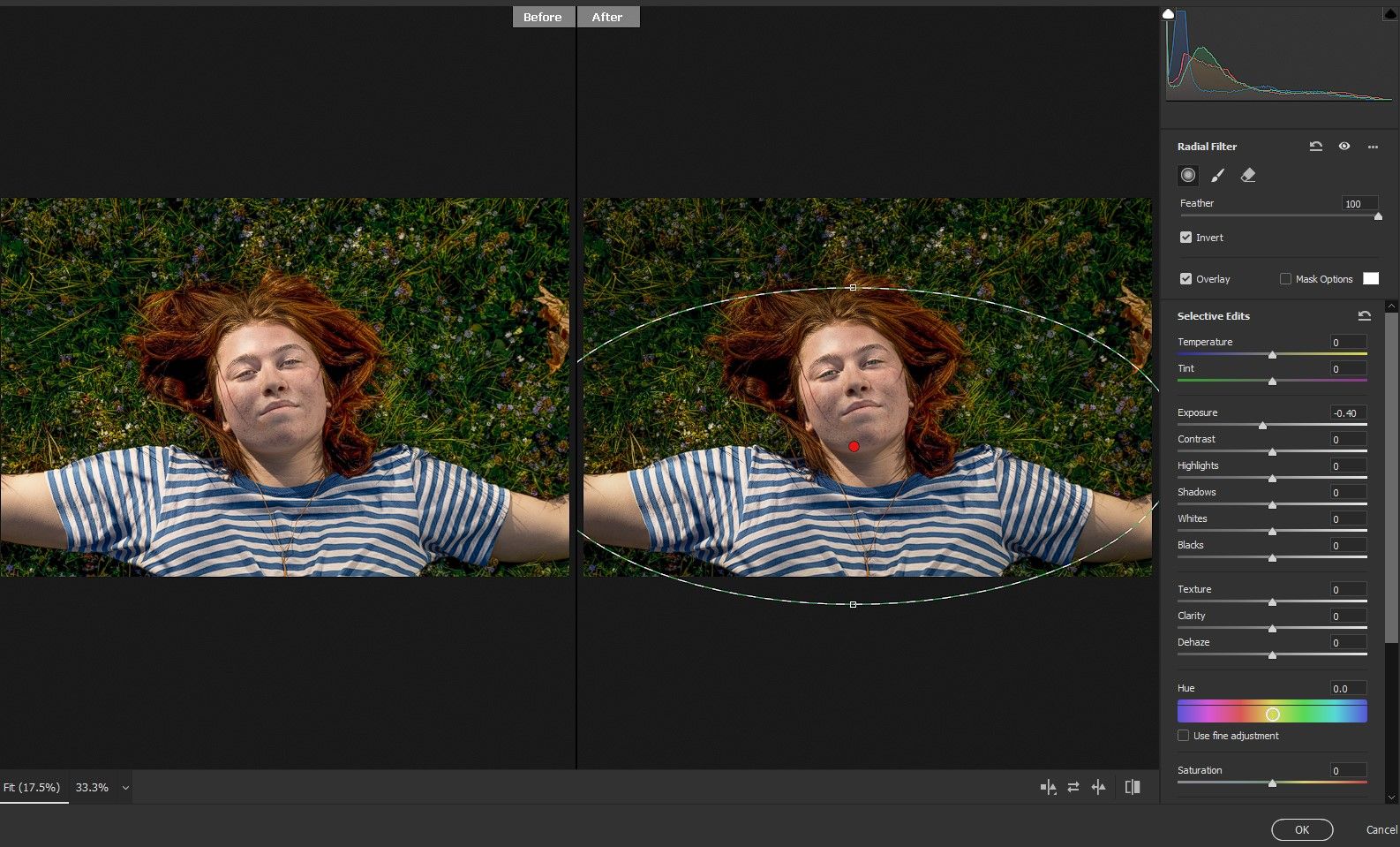Image resolution: width=1400 pixels, height=847 pixels.
Task: Click the After label
Action: pos(607,17)
